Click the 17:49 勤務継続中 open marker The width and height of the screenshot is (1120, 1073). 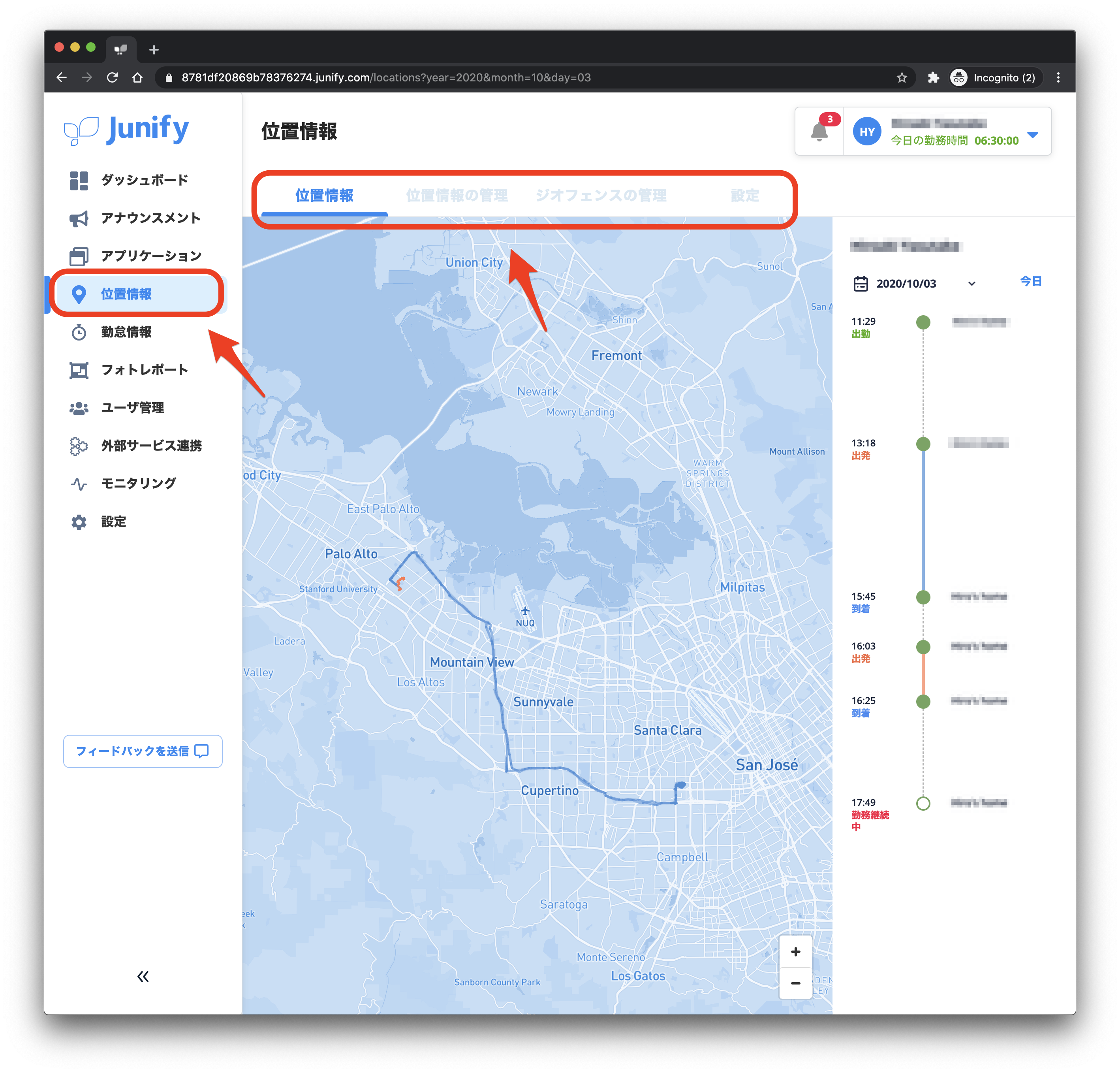(923, 803)
